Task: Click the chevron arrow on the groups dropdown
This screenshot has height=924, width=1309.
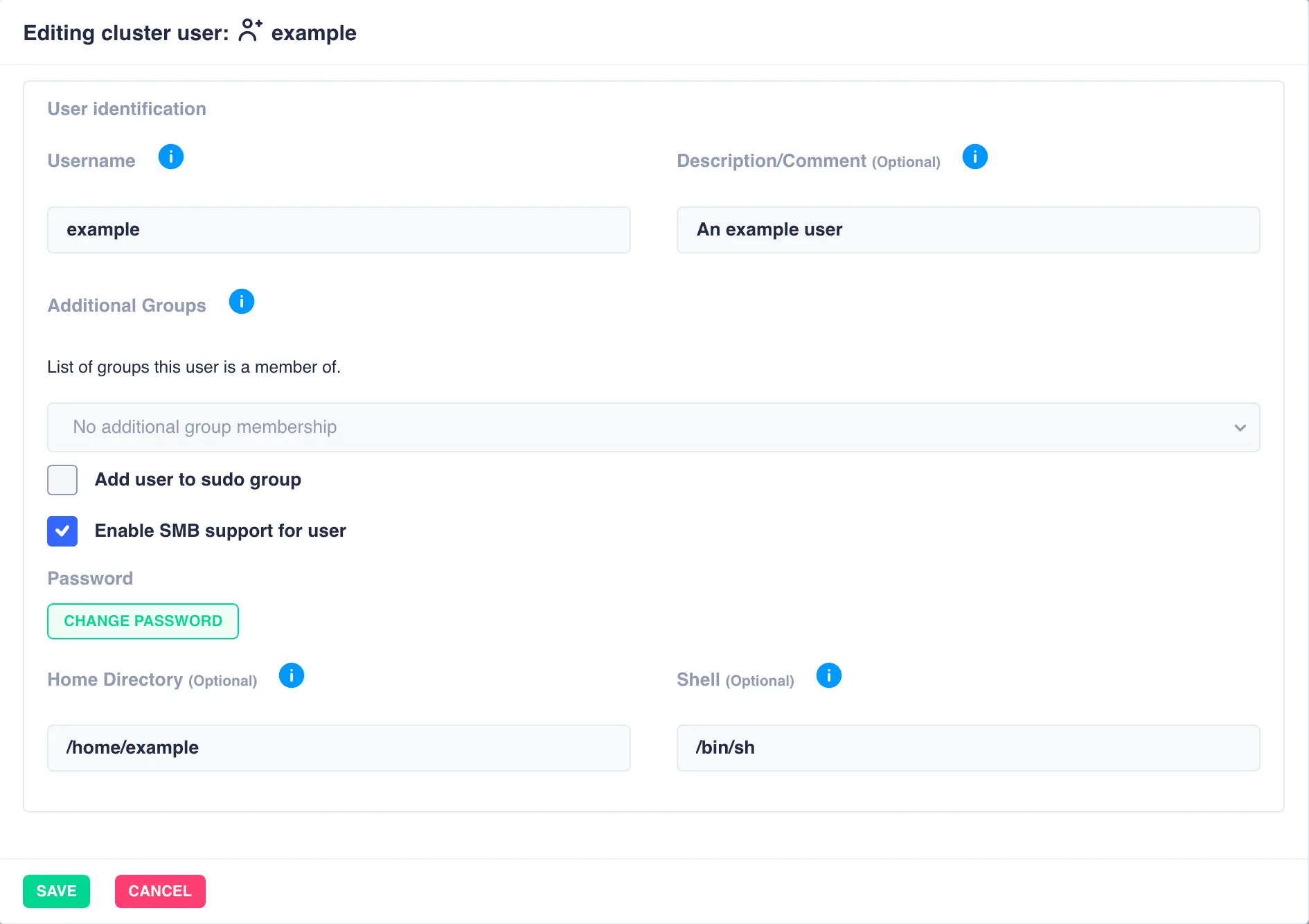Action: [1240, 428]
